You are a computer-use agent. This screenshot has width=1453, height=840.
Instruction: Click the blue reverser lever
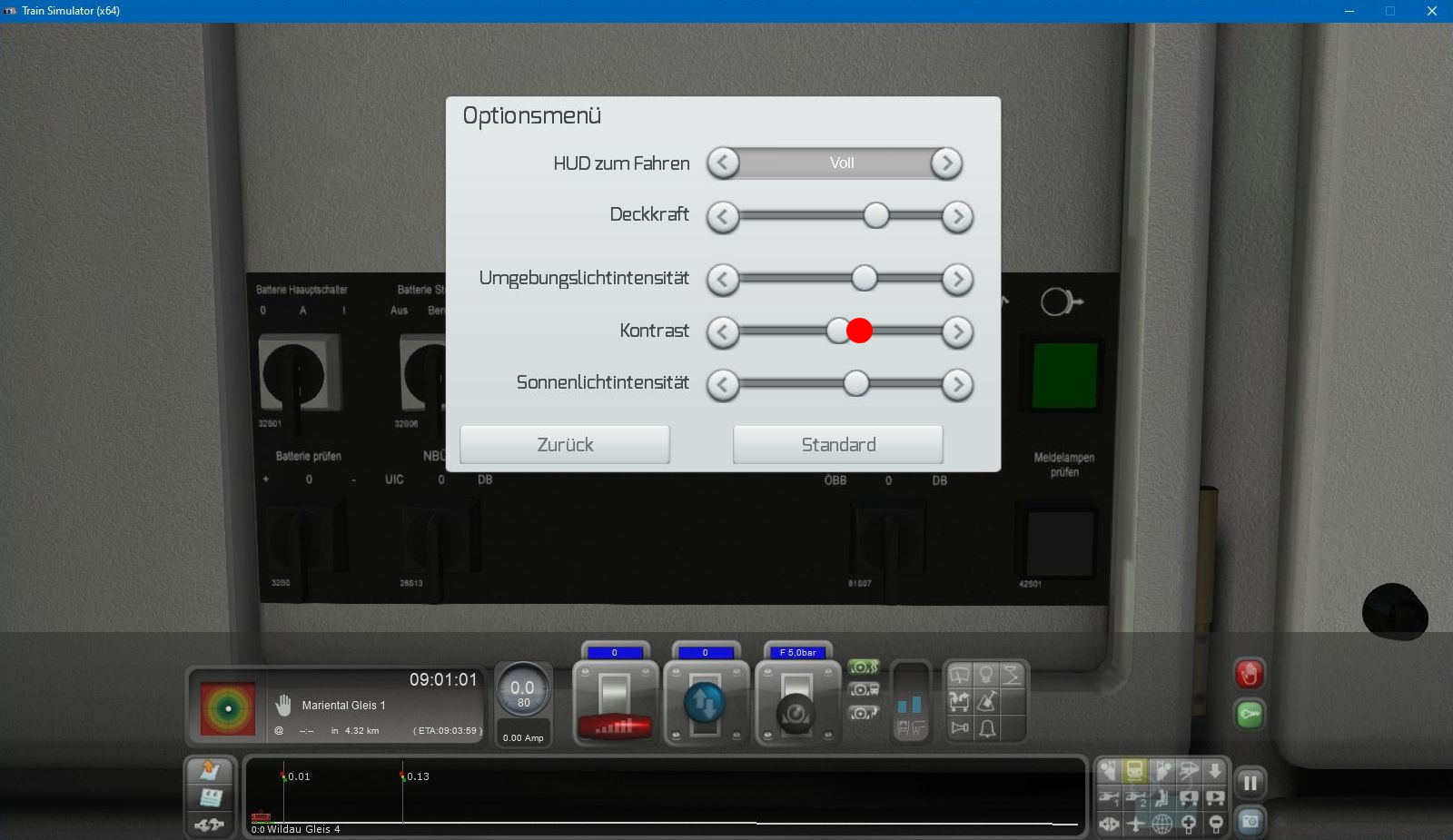706,704
